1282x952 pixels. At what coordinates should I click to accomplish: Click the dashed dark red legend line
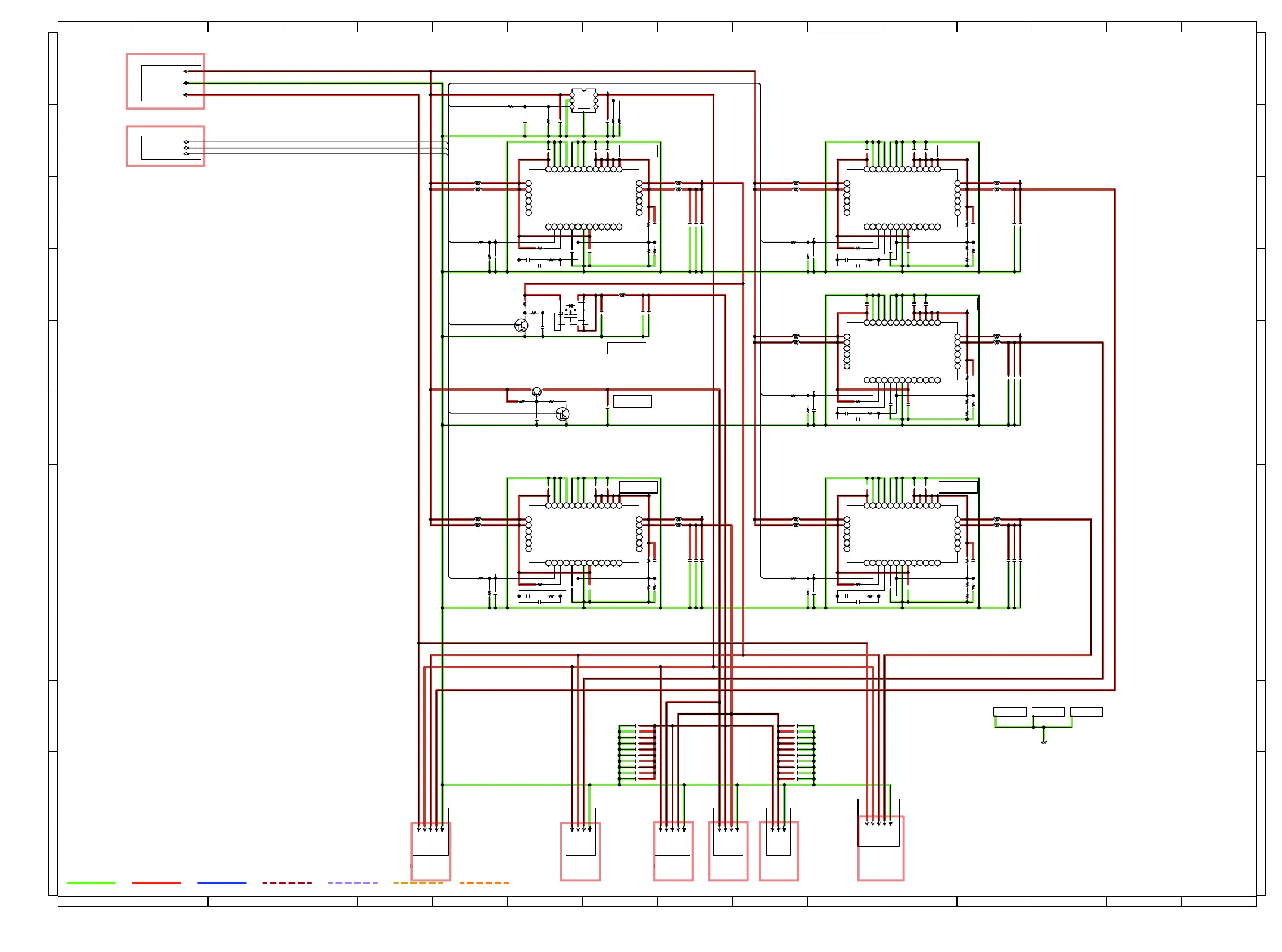point(287,882)
